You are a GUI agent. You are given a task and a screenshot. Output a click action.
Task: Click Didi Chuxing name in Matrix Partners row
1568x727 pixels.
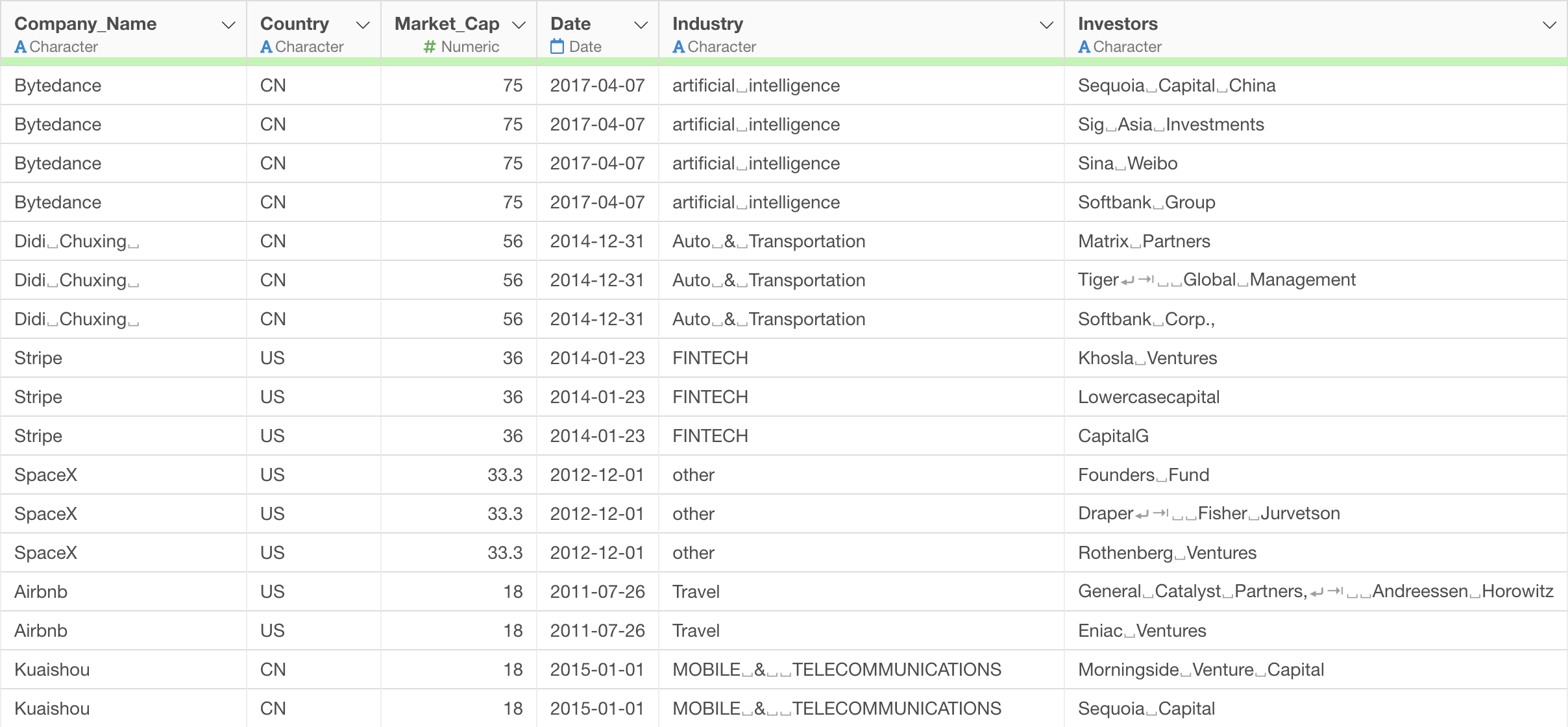click(x=77, y=241)
